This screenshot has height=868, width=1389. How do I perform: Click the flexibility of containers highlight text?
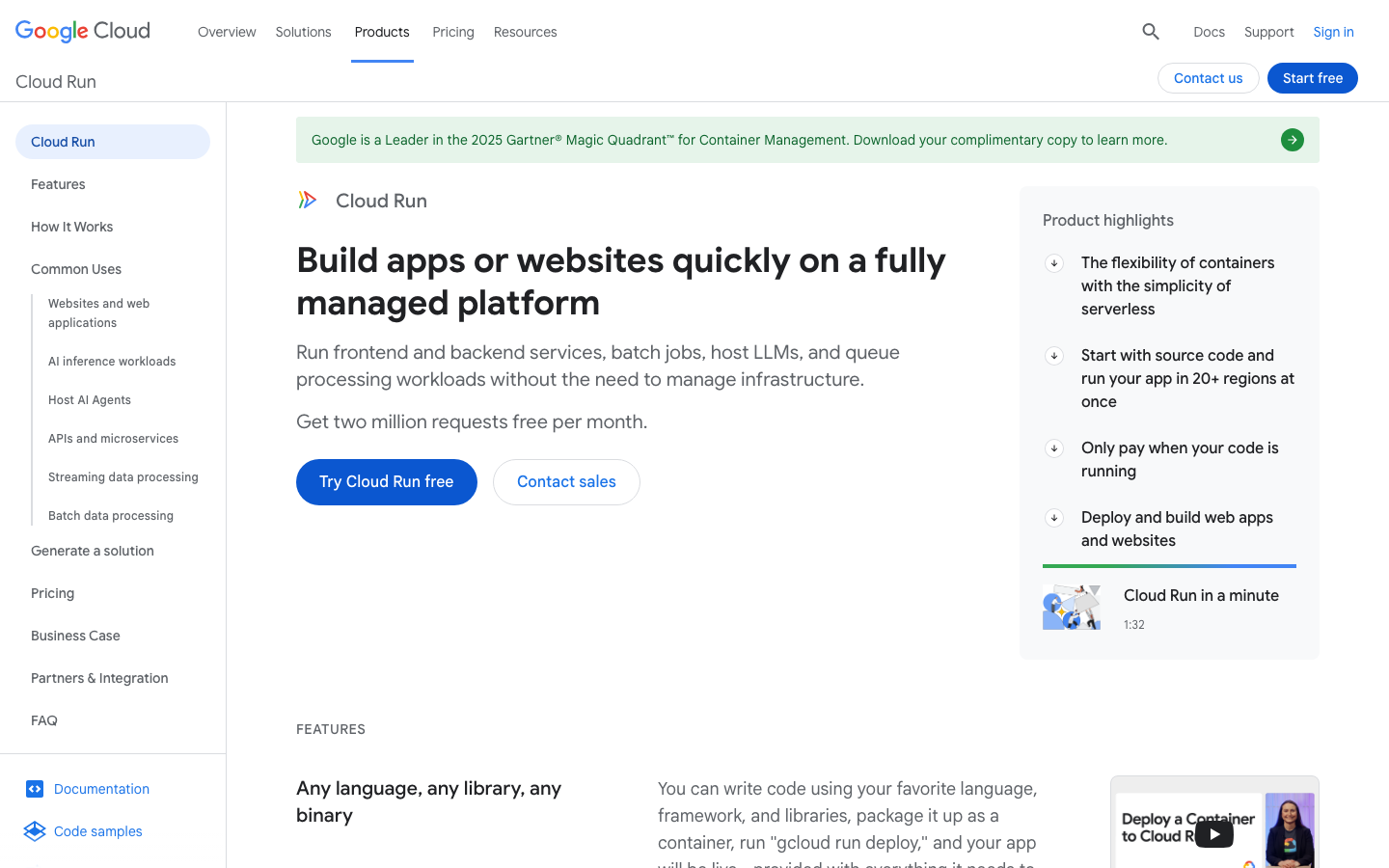click(x=1178, y=285)
